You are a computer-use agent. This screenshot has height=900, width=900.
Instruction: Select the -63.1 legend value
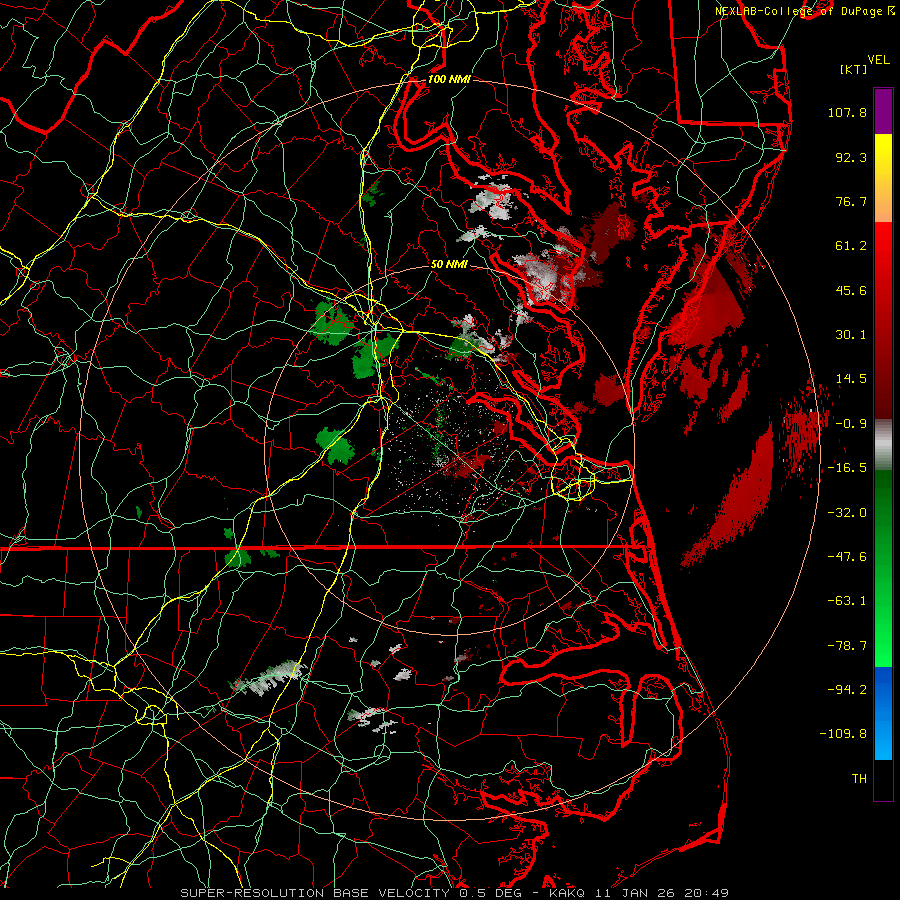point(847,601)
